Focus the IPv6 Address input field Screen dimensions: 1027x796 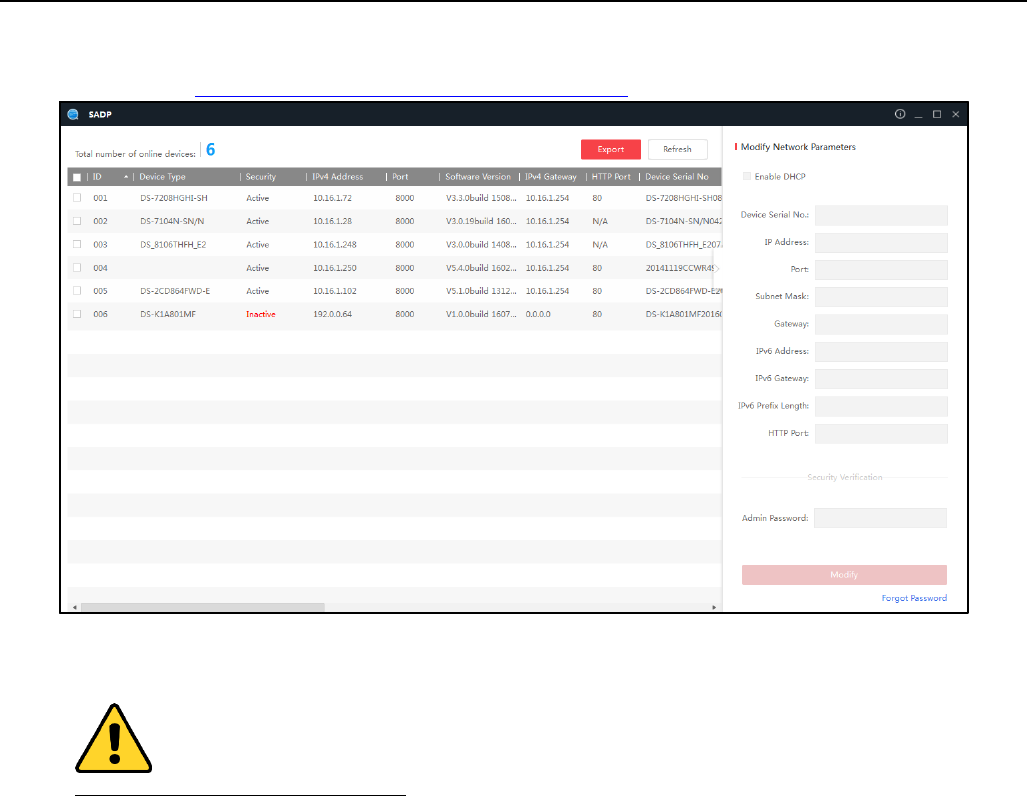pyautogui.click(x=881, y=352)
